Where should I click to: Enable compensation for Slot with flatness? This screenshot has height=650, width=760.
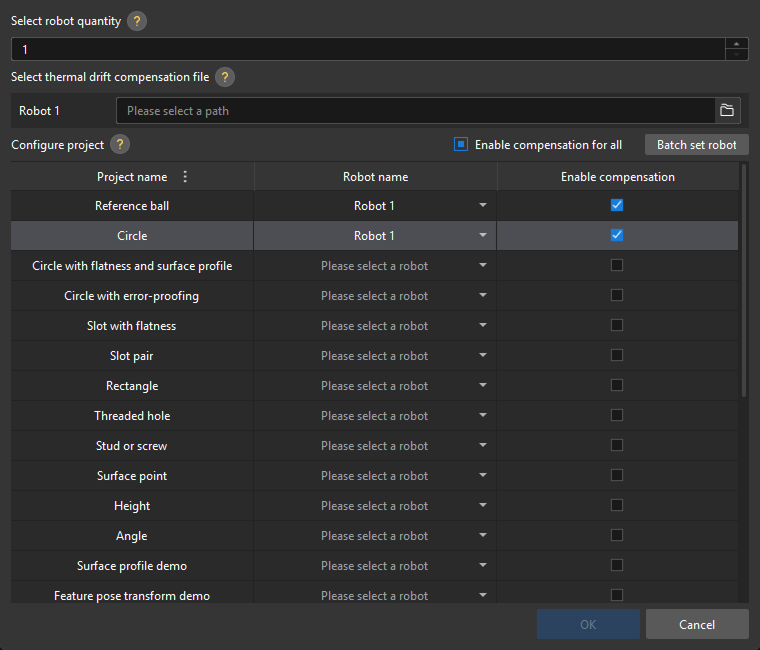tap(617, 325)
